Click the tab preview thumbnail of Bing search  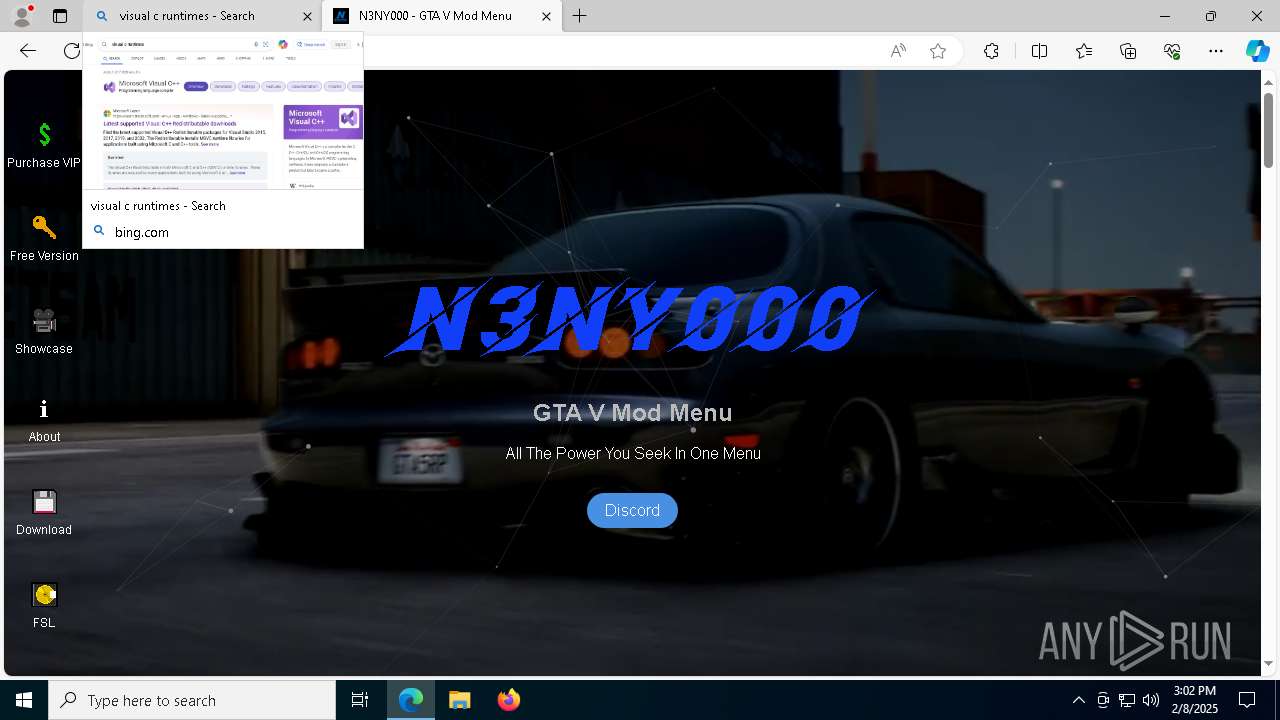click(x=223, y=111)
